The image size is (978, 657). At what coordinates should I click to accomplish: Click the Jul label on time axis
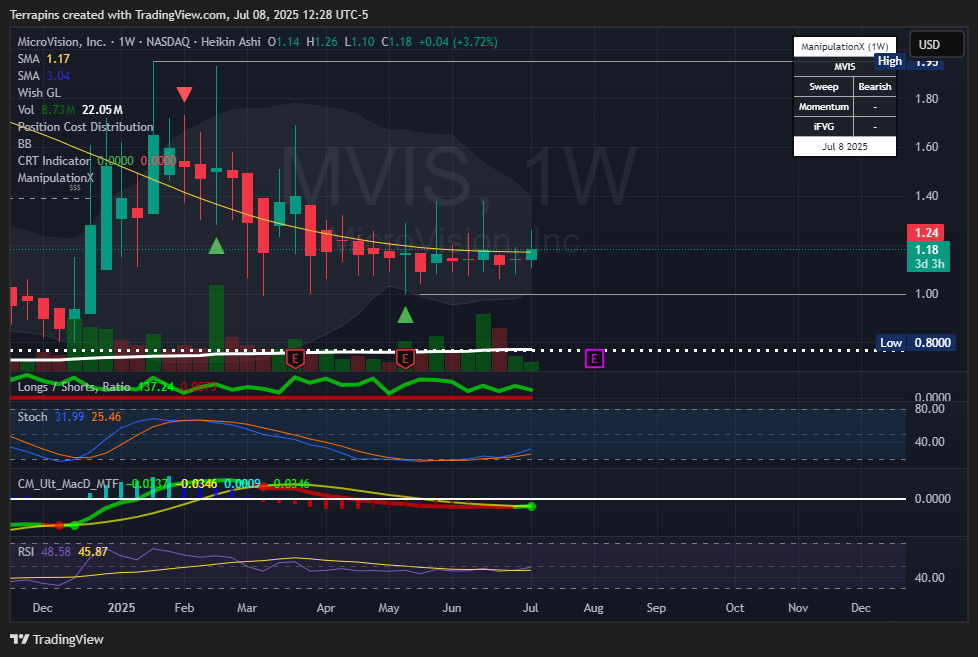531,608
